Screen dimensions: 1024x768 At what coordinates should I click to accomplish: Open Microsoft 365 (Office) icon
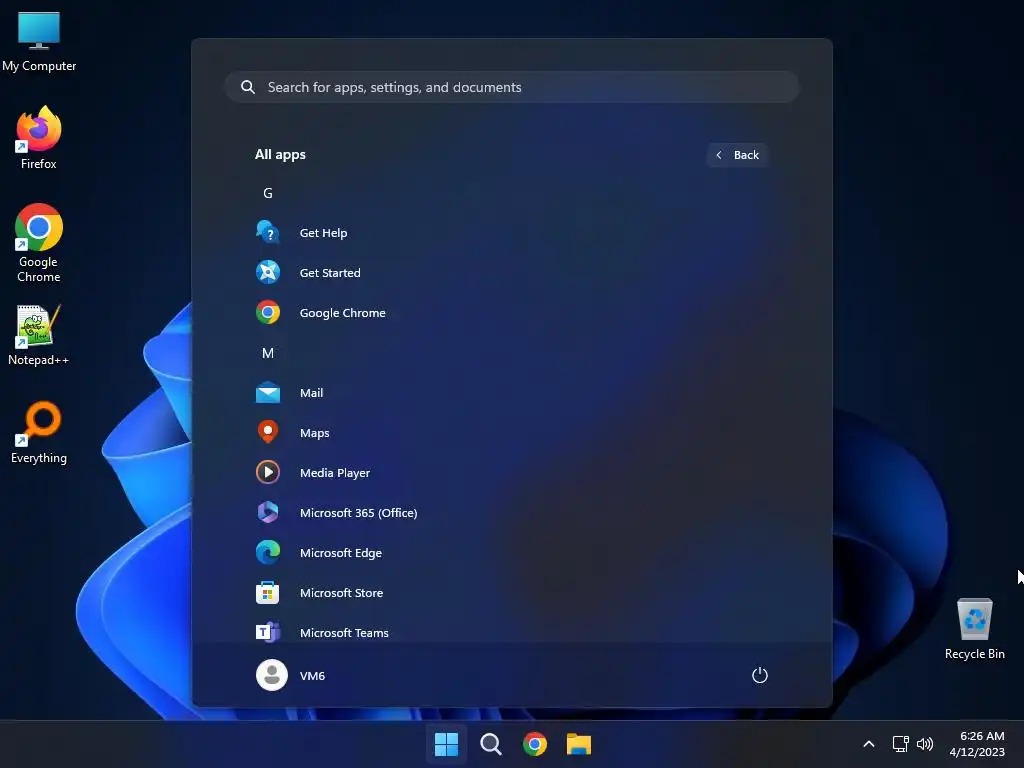tap(268, 513)
